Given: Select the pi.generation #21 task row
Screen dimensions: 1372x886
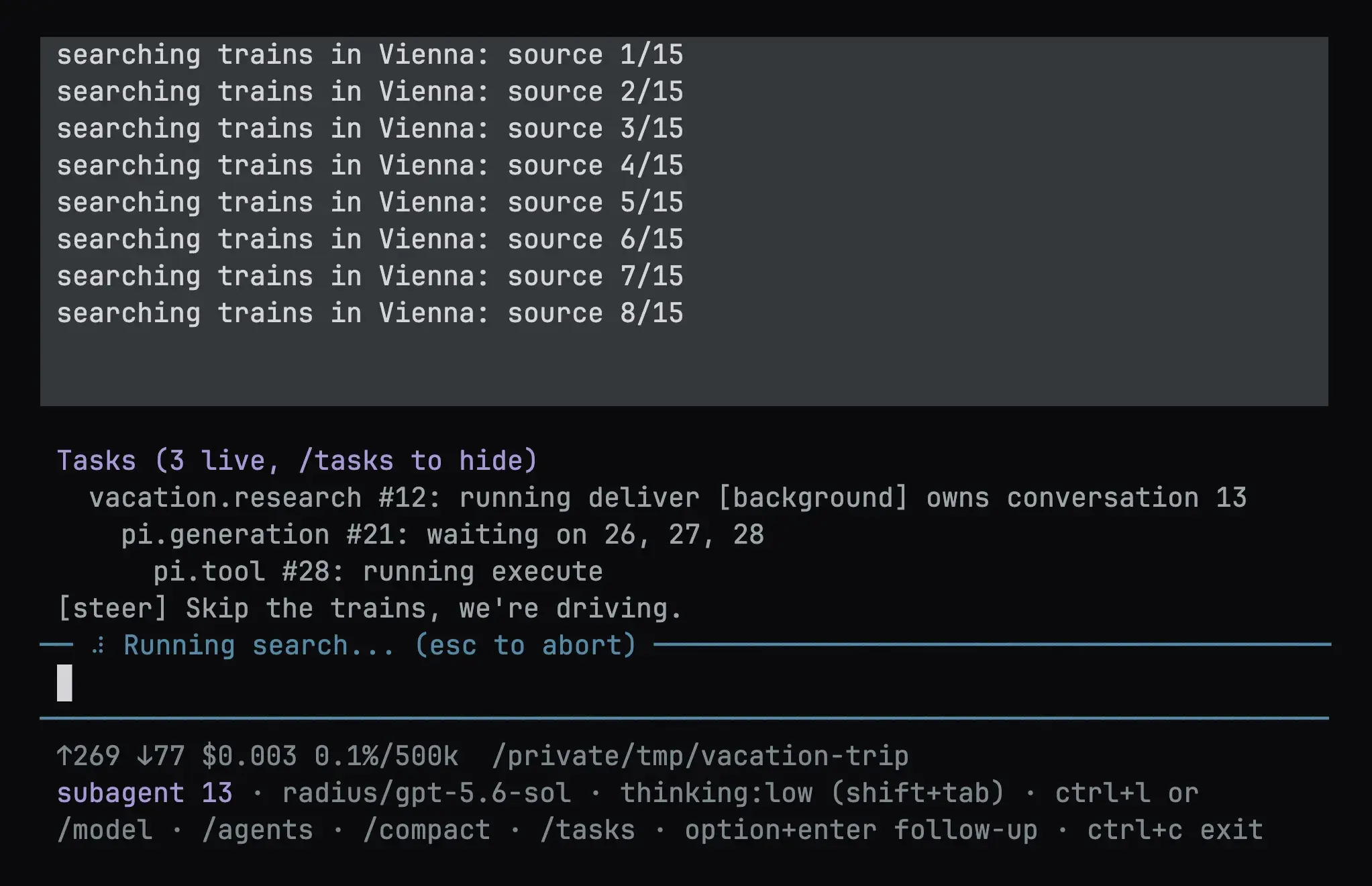Looking at the screenshot, I should 442,535.
